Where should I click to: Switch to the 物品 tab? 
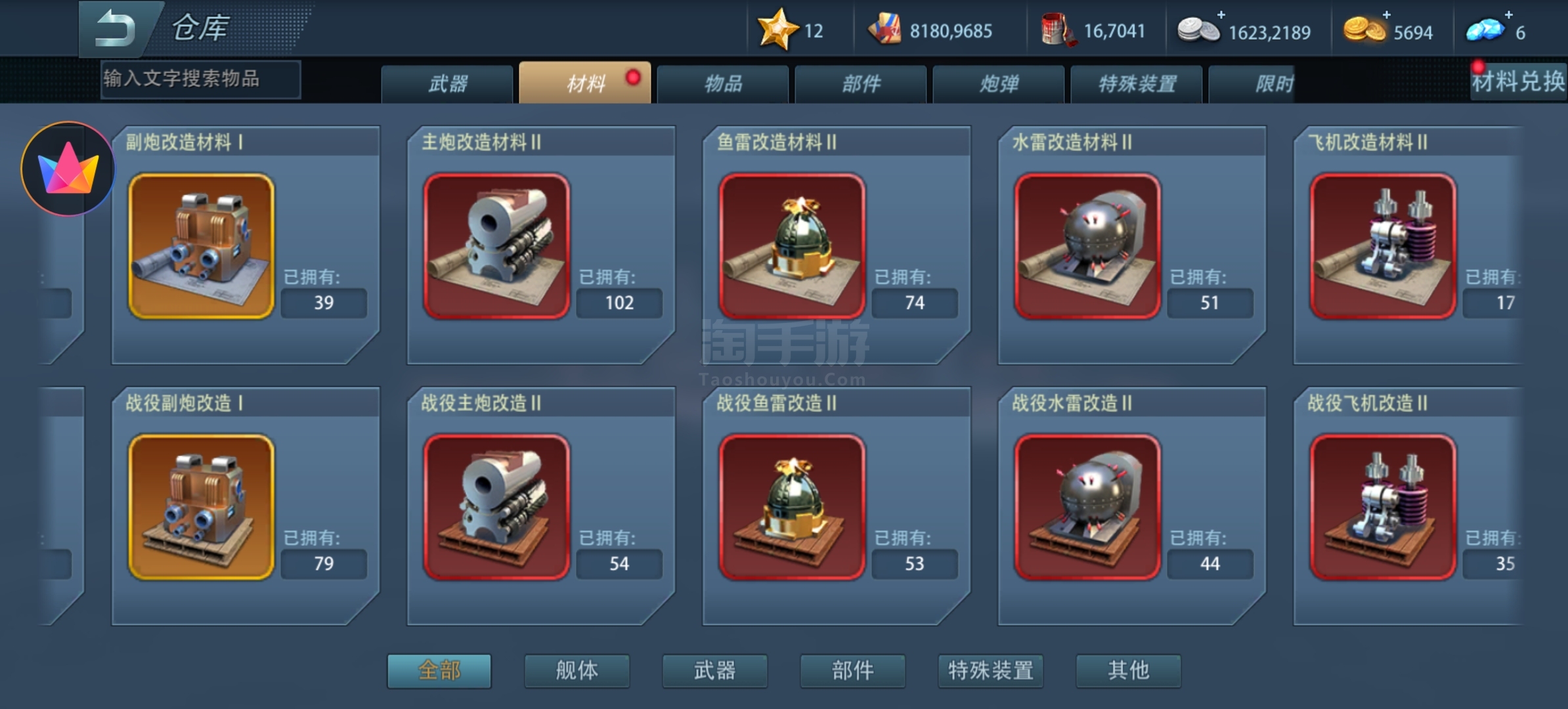723,83
